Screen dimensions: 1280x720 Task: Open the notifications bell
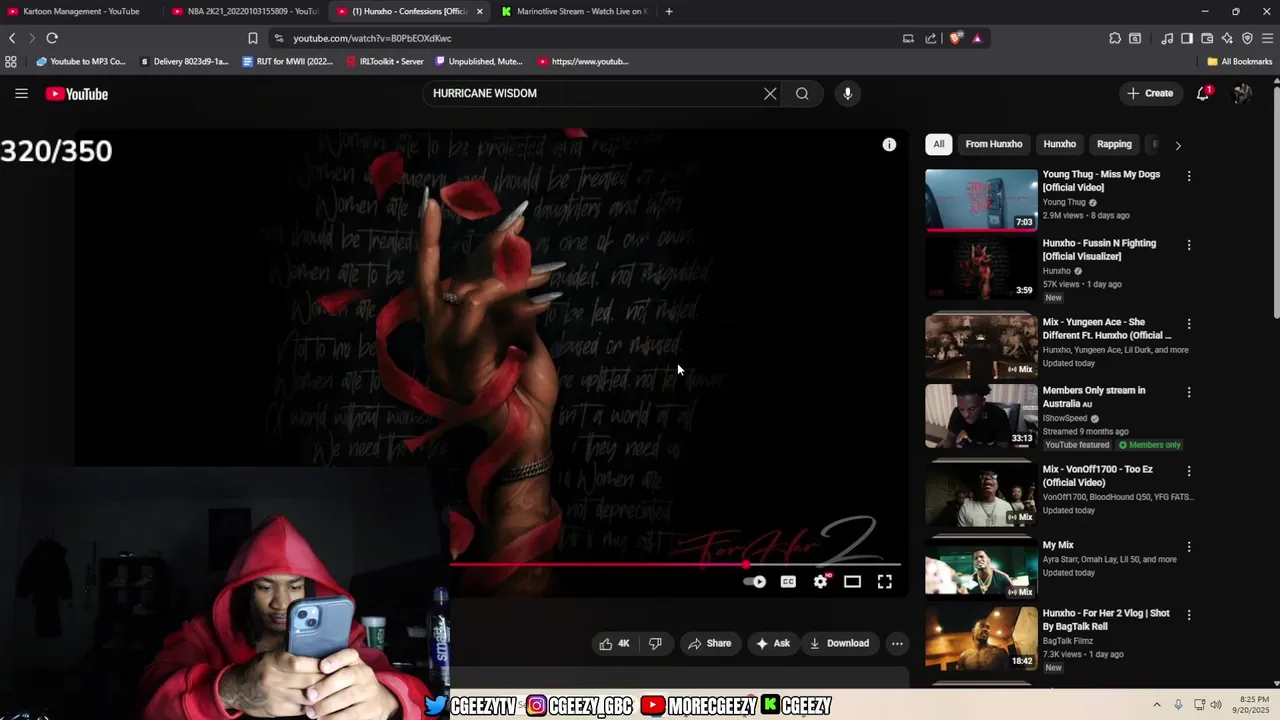[1203, 93]
